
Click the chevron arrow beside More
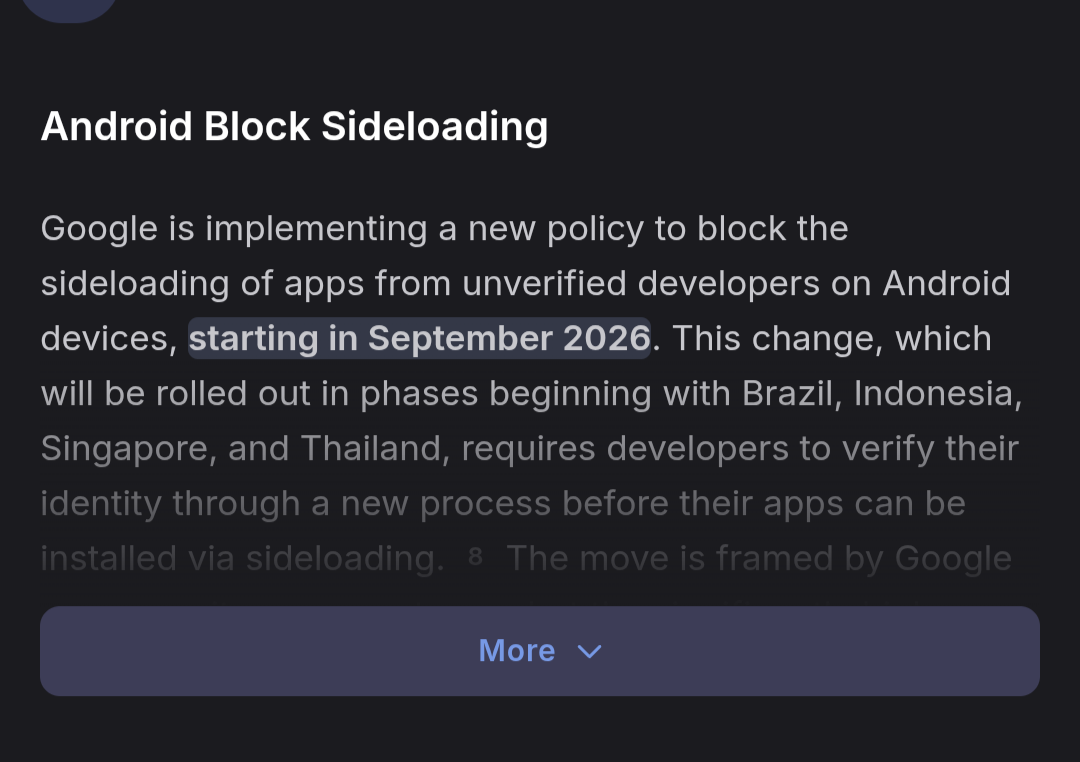click(x=590, y=652)
